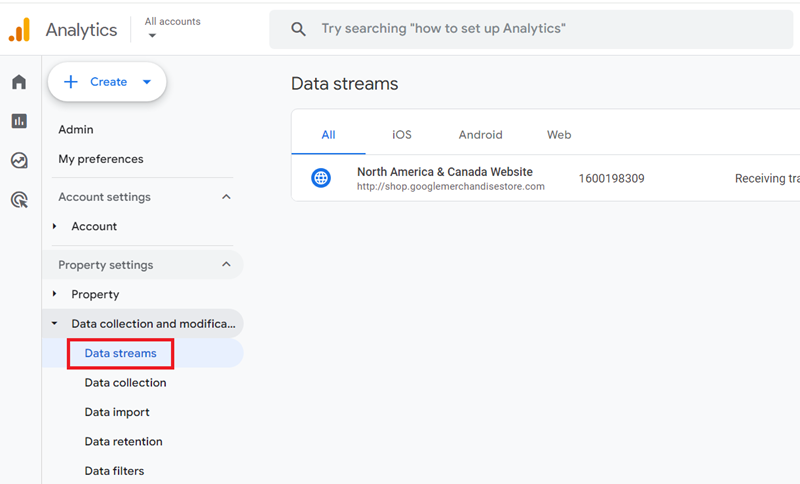Select Data collection menu item
This screenshot has height=484, width=800.
click(x=126, y=383)
